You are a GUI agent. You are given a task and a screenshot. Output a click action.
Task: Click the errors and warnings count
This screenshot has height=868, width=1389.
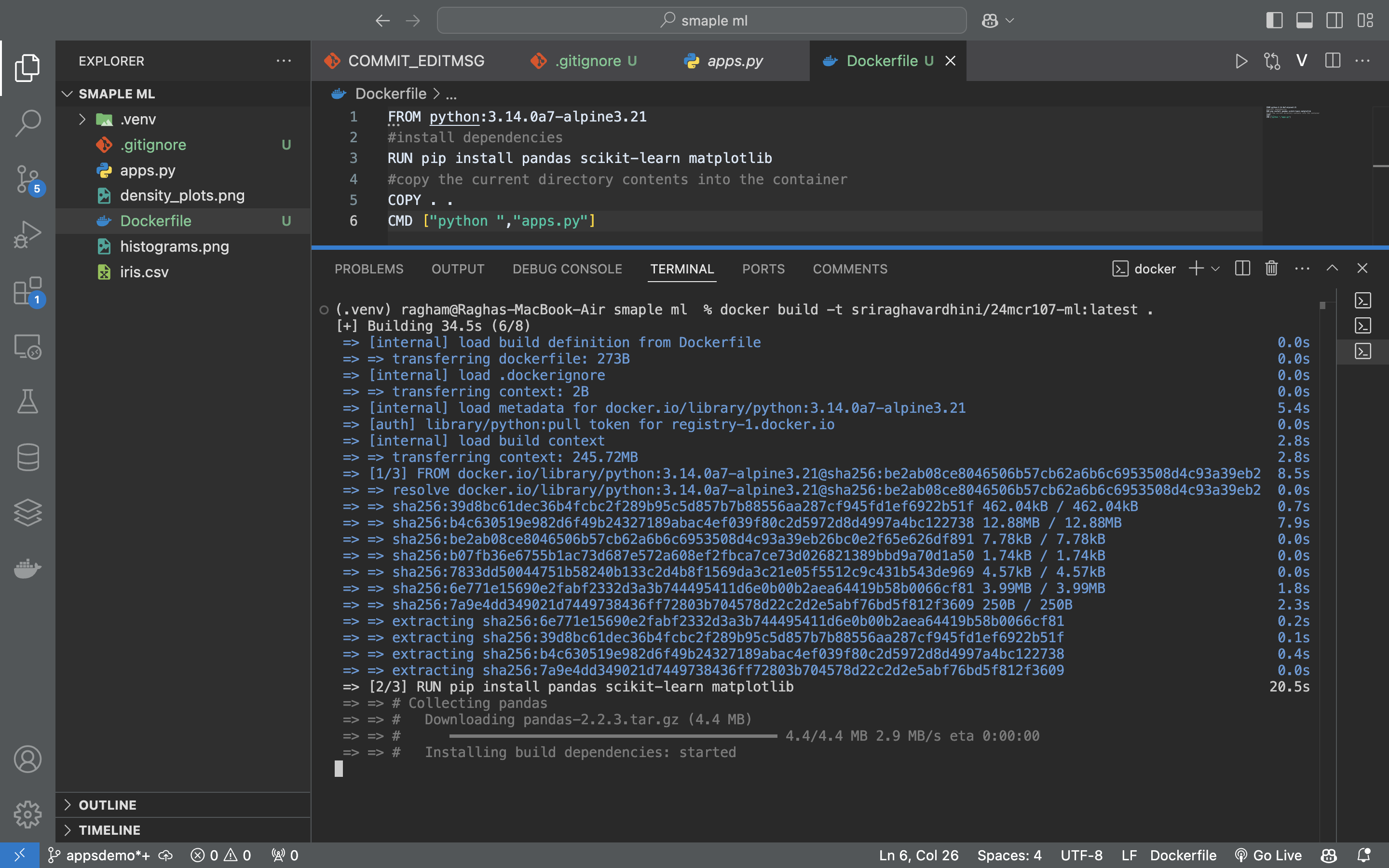point(221,855)
